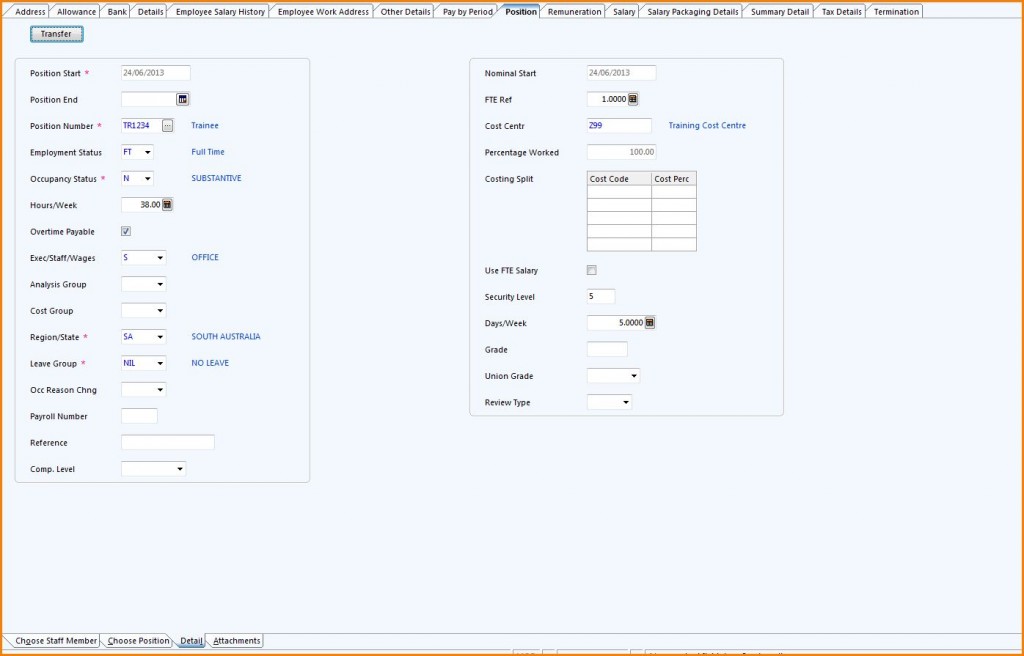Click the SOUTH AUSTRALIA link
Image resolution: width=1024 pixels, height=656 pixels.
[225, 337]
